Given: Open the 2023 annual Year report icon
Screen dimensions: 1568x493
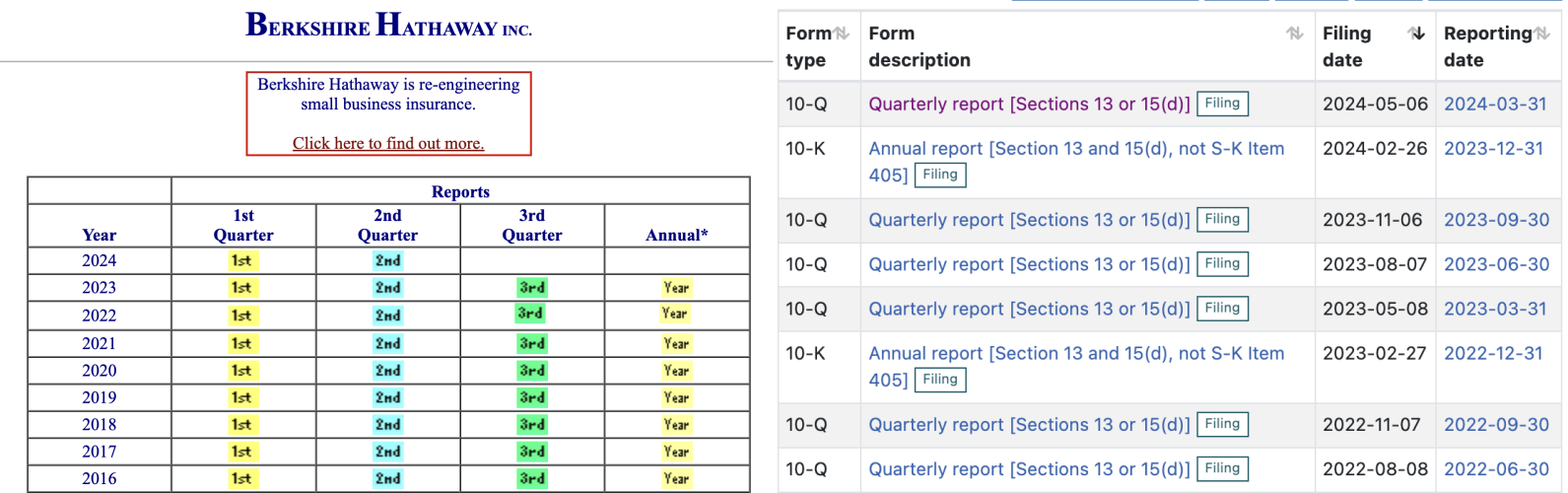Looking at the screenshot, I should [676, 288].
